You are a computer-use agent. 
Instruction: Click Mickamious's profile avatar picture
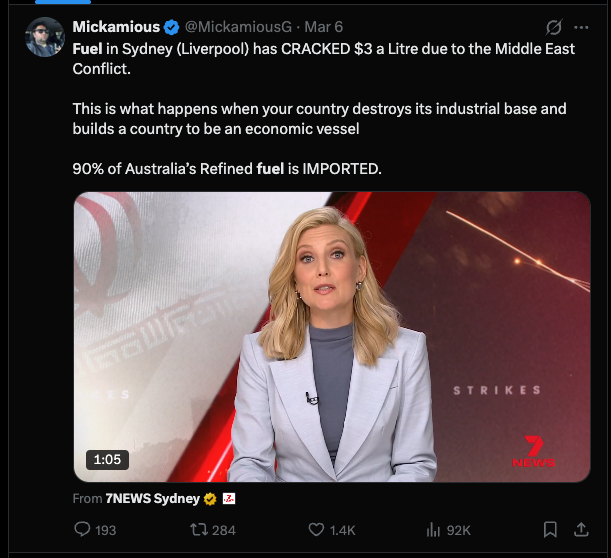[45, 38]
